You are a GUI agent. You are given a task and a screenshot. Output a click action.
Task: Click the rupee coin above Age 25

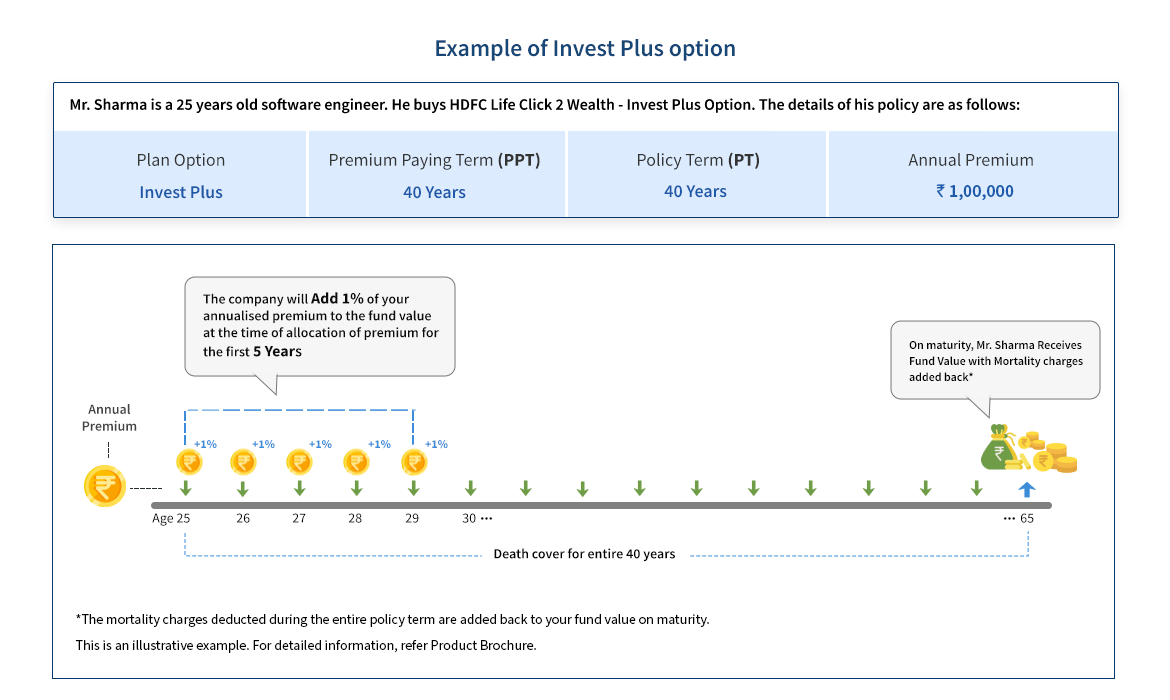(x=187, y=462)
